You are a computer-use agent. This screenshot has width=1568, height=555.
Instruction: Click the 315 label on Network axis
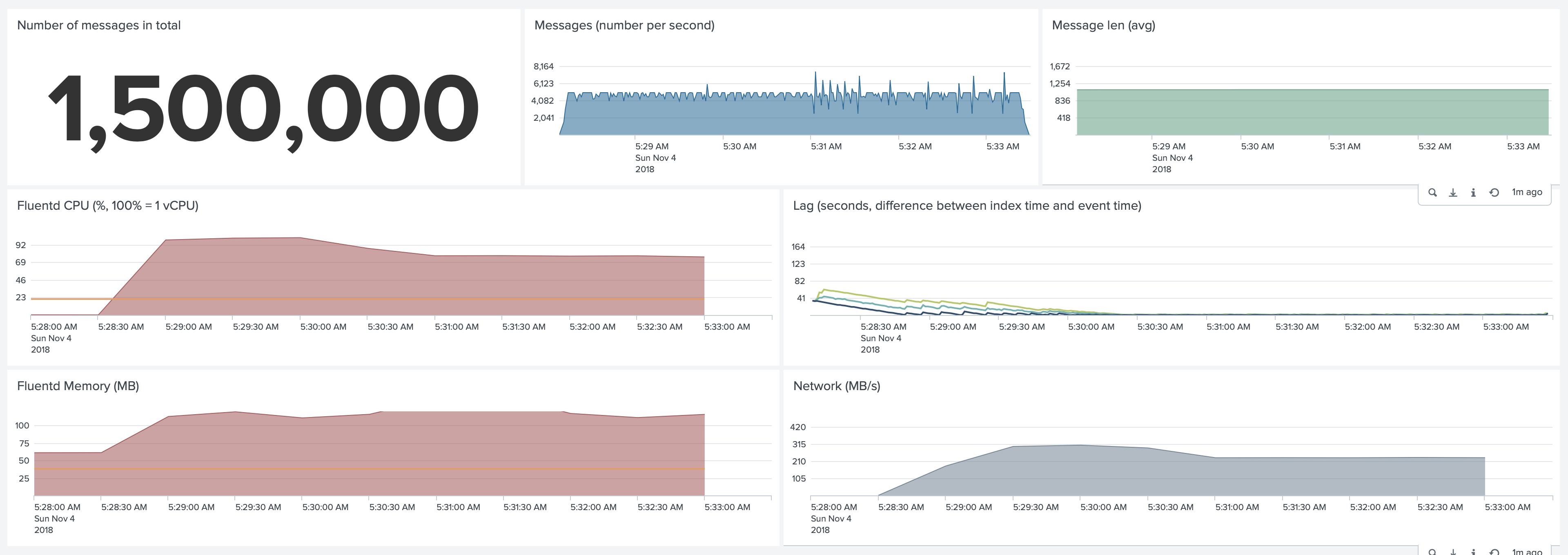pyautogui.click(x=799, y=444)
